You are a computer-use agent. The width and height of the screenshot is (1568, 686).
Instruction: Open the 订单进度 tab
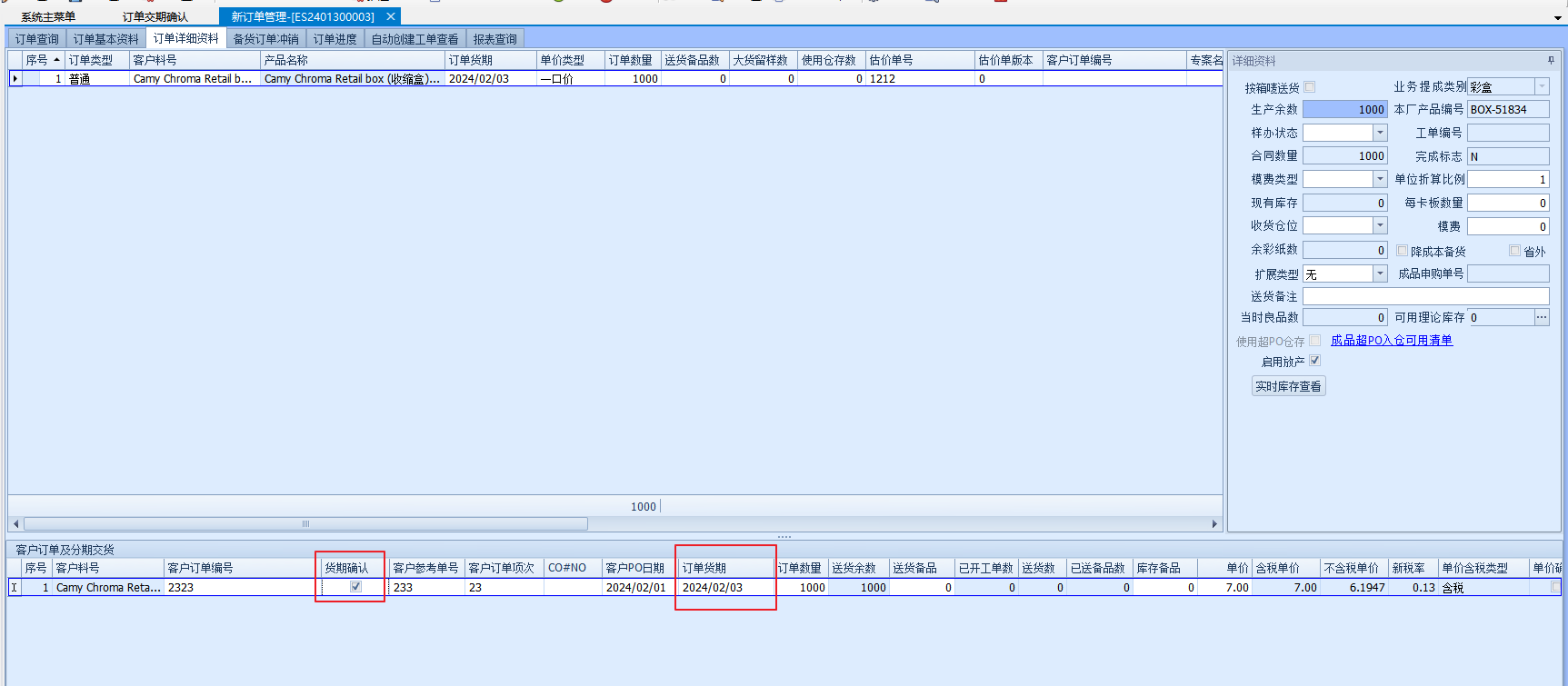(335, 39)
